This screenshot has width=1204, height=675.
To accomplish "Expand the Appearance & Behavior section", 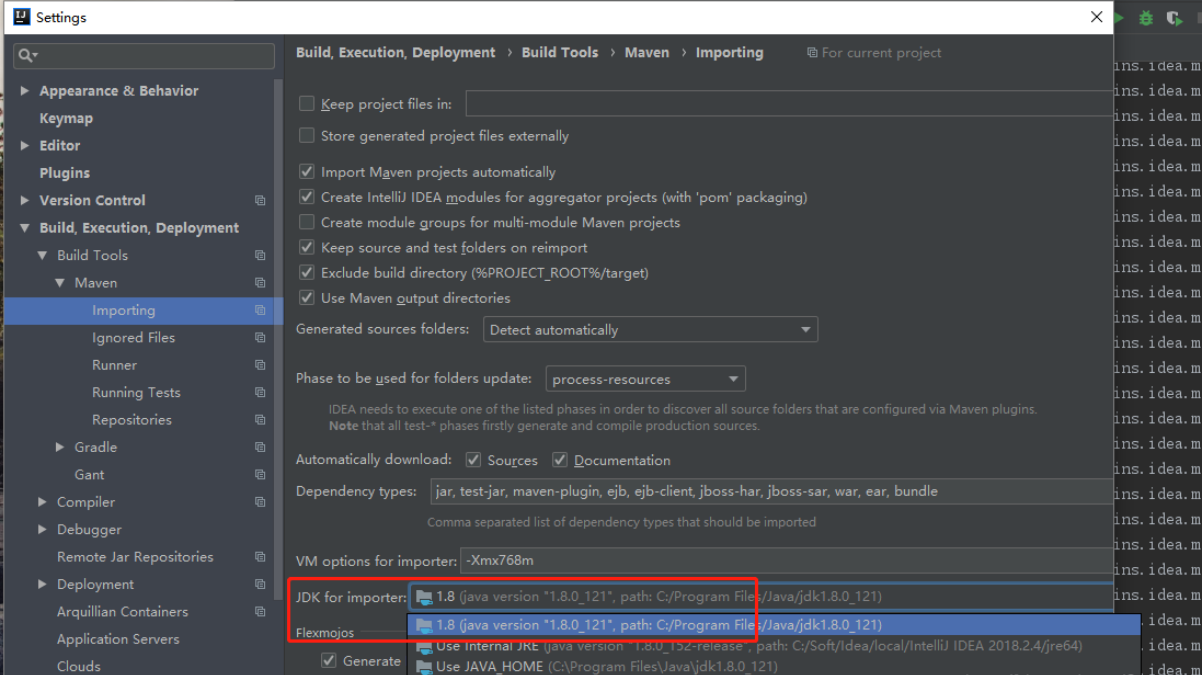I will (25, 91).
